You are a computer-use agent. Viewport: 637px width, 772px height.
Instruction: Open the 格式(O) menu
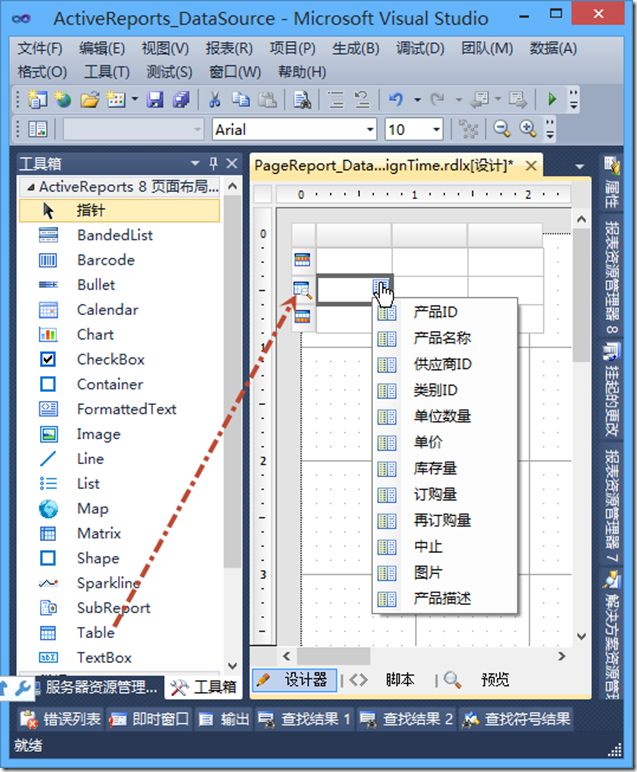(42, 72)
